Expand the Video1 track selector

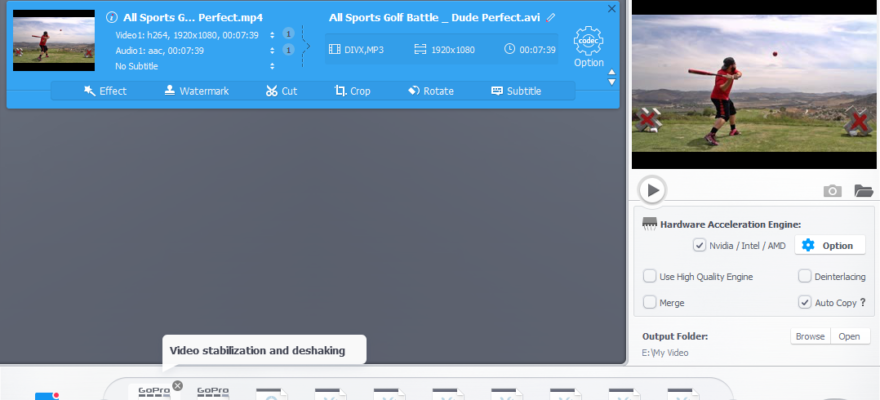tap(272, 35)
